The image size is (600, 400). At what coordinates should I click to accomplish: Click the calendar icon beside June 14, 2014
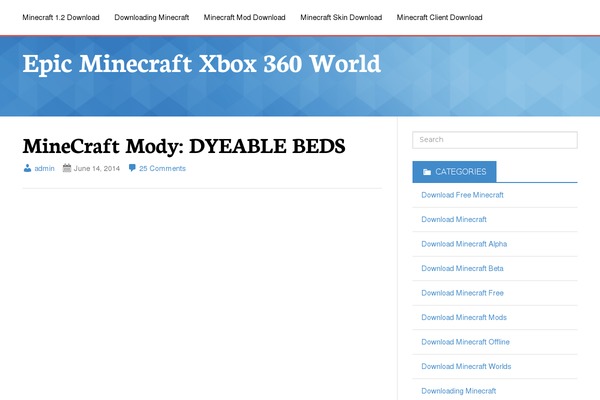tap(67, 168)
